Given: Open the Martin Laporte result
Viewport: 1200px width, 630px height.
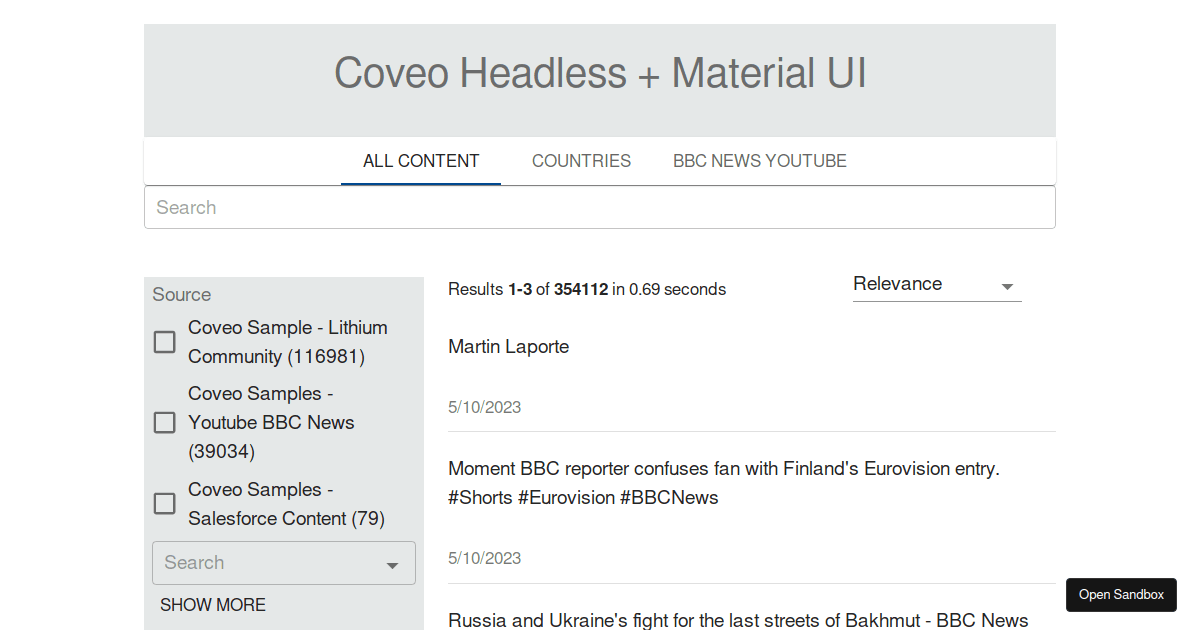Looking at the screenshot, I should point(508,346).
